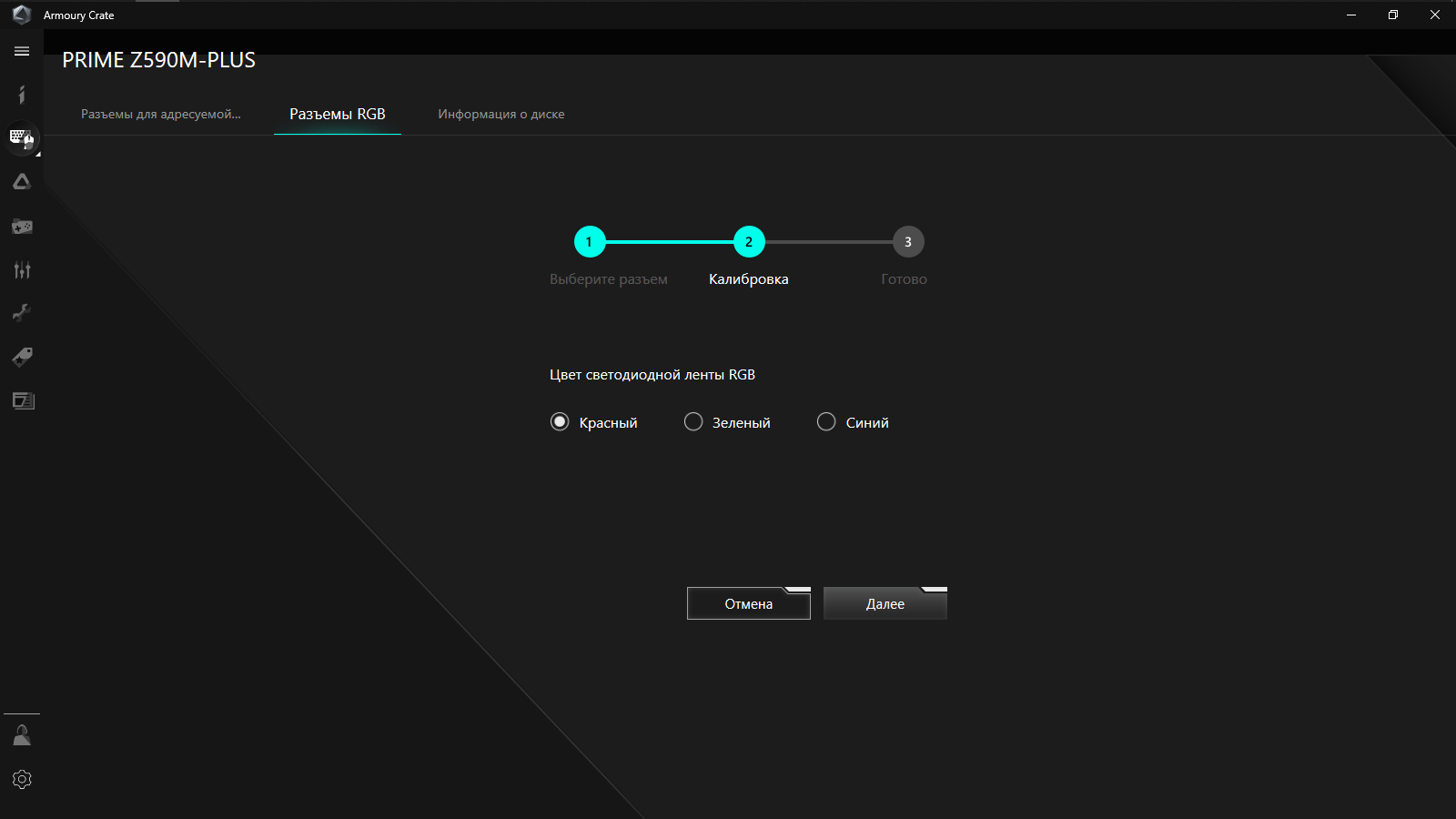The height and width of the screenshot is (819, 1456).
Task: Switch to Информация о диске tab
Action: pyautogui.click(x=501, y=114)
